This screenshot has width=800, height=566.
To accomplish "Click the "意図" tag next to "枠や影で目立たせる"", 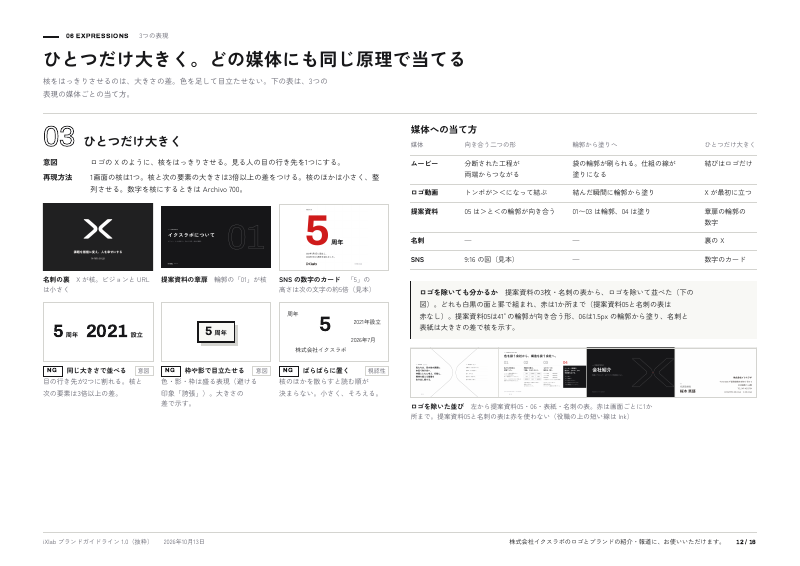I will 262,371.
